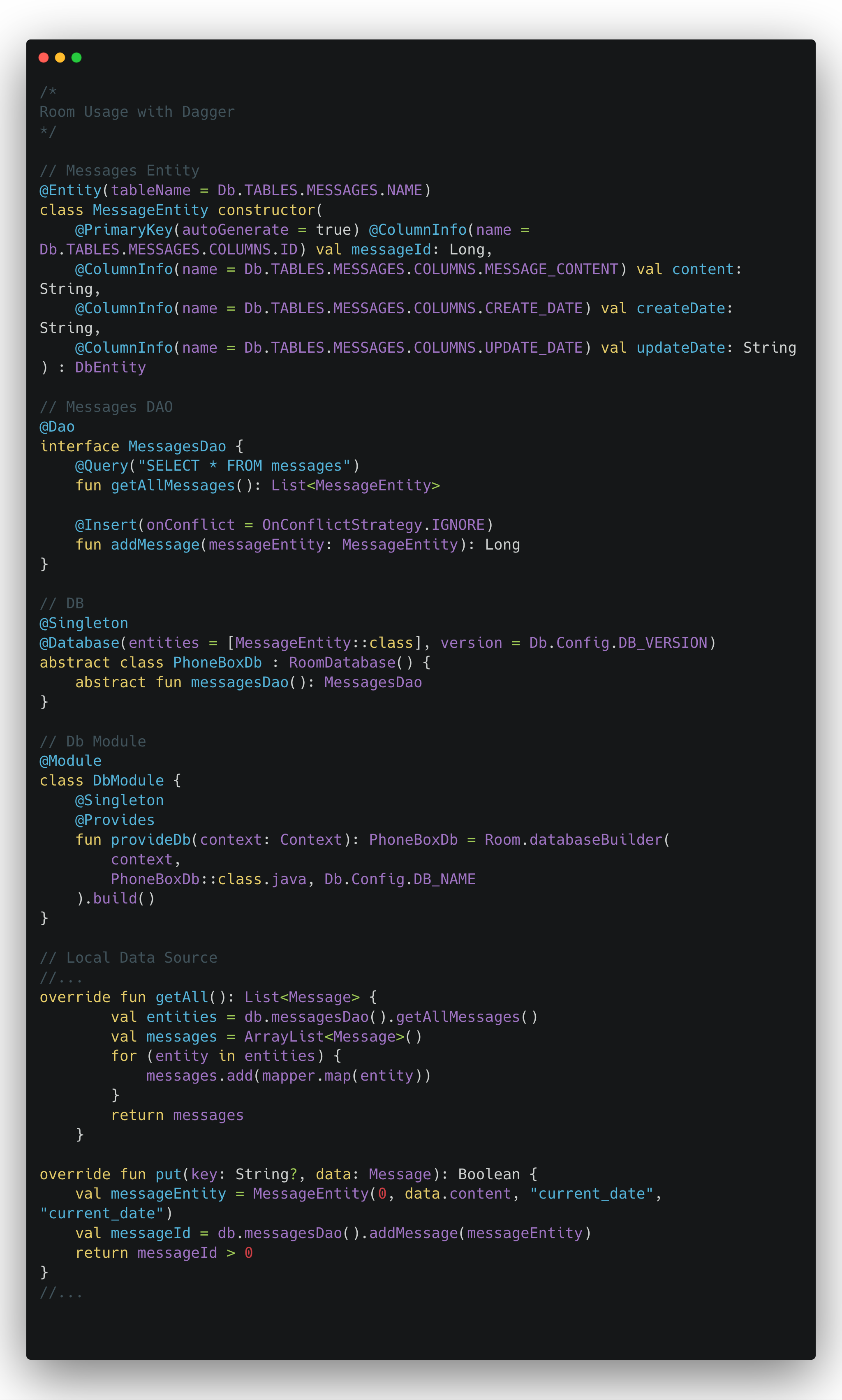Viewport: 842px width, 1400px height.
Task: Click the '// Local Data Source' comment
Action: pyautogui.click(x=128, y=958)
